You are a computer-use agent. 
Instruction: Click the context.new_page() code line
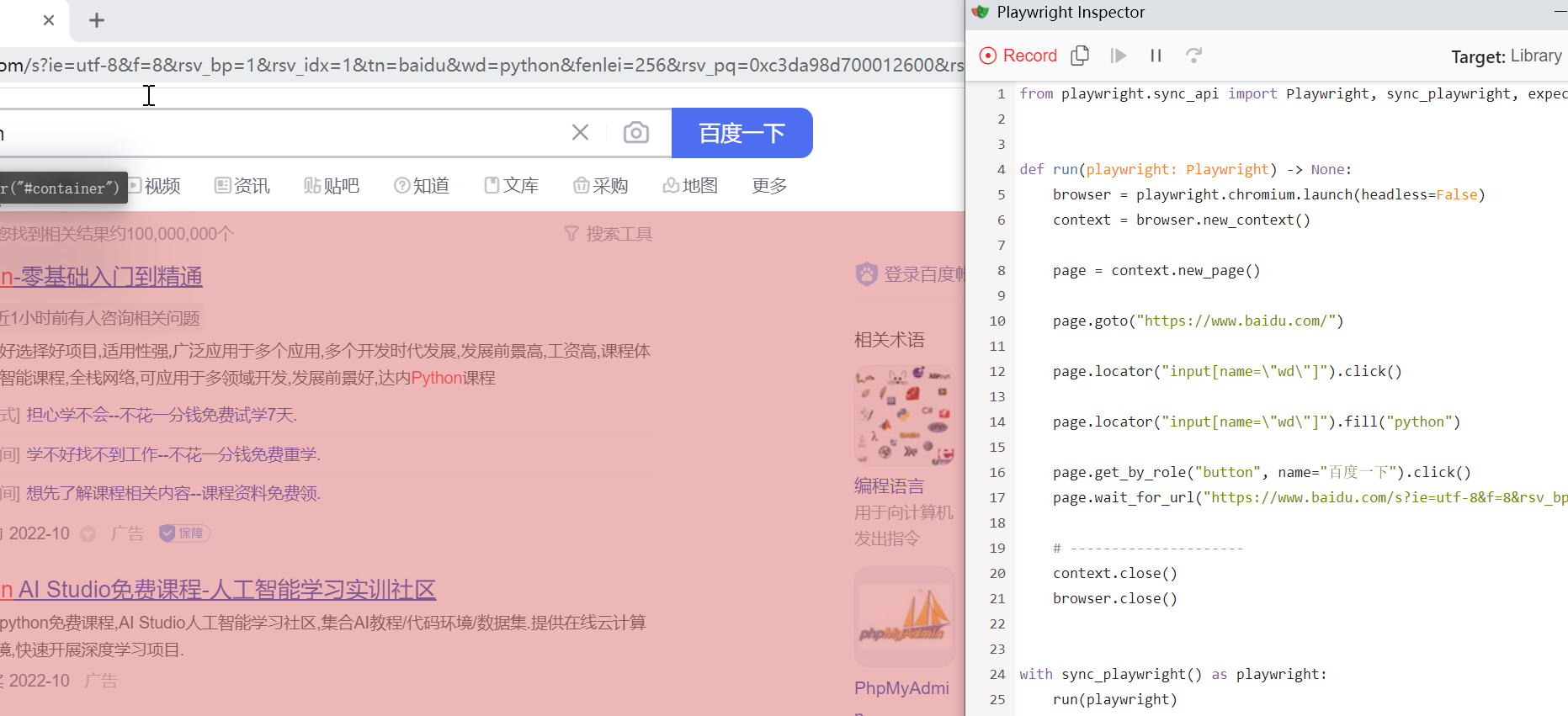coord(1156,270)
